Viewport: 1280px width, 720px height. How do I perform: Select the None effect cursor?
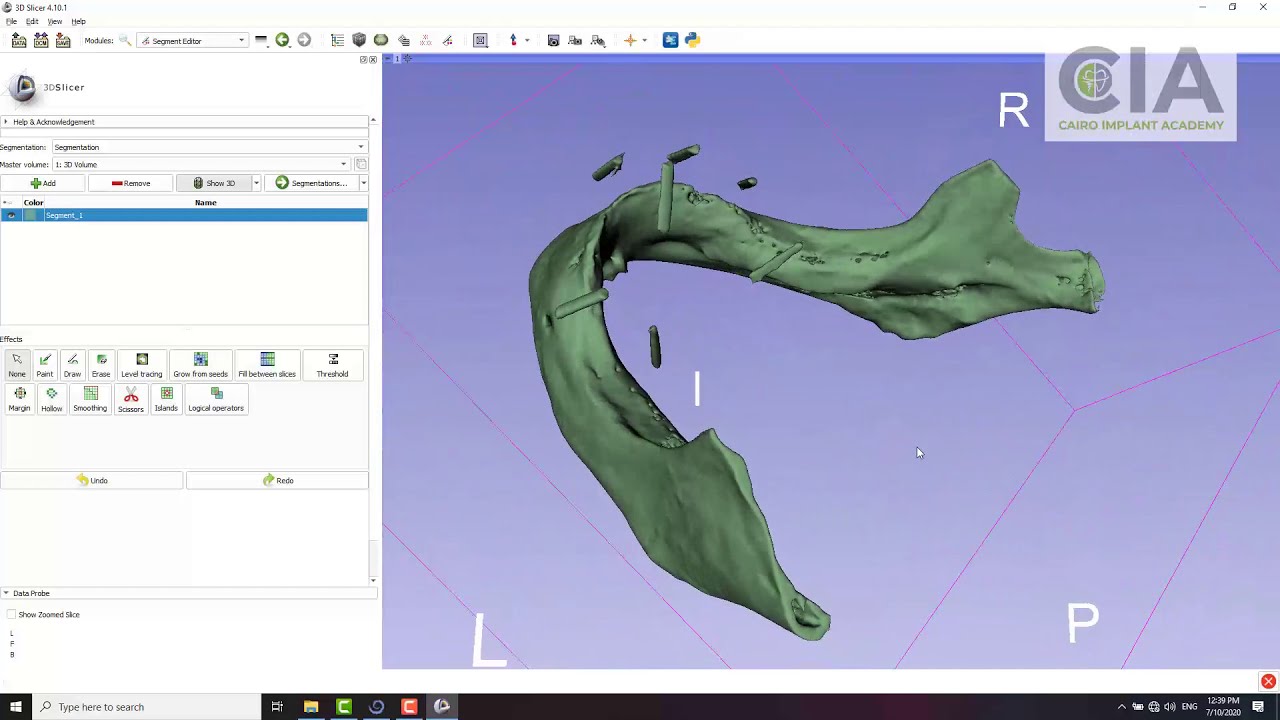coord(17,365)
